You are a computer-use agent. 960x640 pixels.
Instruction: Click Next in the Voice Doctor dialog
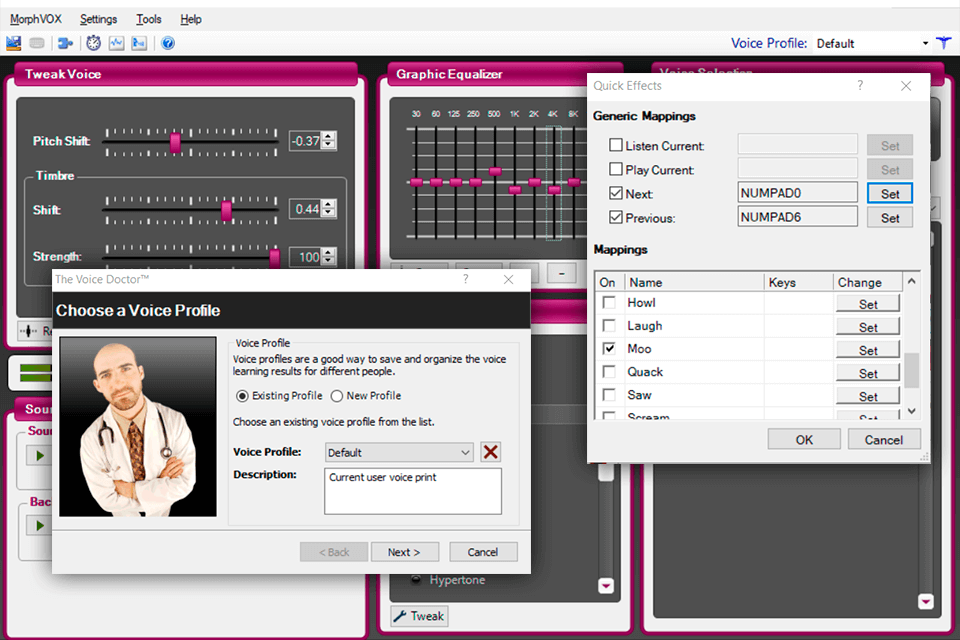click(405, 551)
